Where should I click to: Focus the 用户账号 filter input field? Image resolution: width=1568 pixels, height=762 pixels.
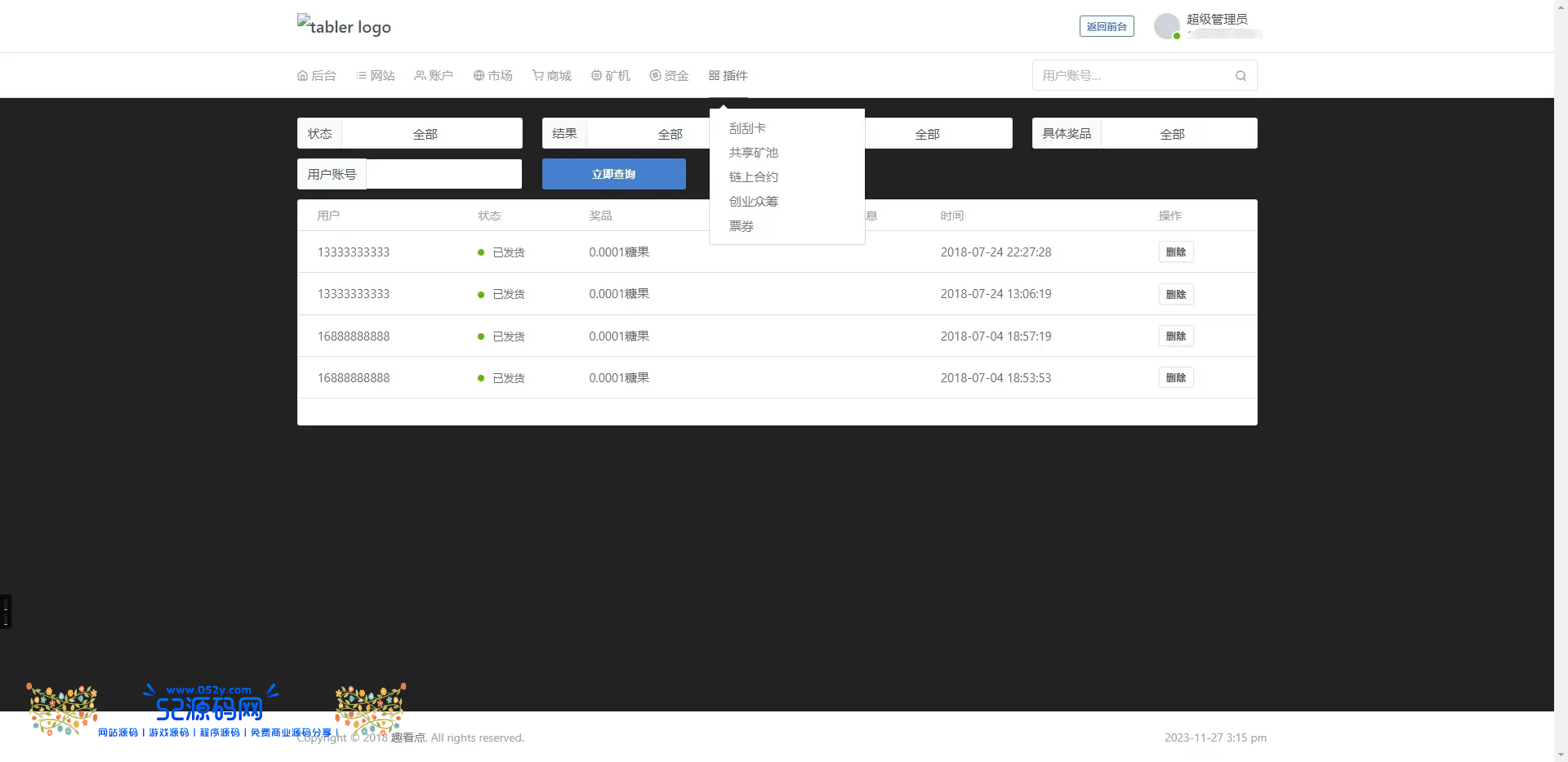click(443, 175)
